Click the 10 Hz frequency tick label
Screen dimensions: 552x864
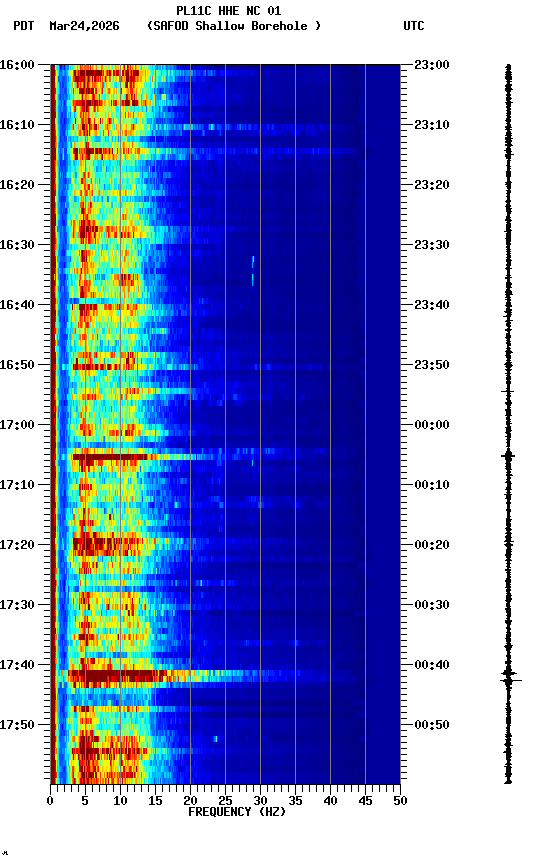120,801
